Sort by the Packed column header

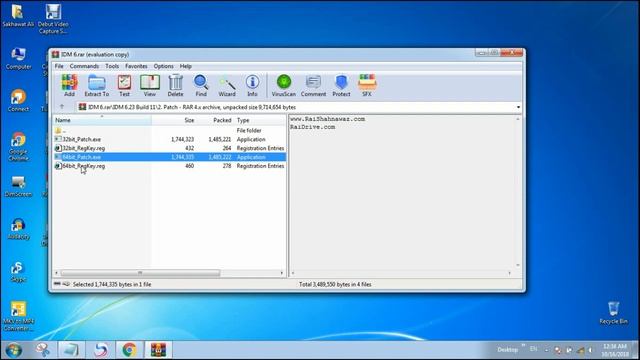215,120
